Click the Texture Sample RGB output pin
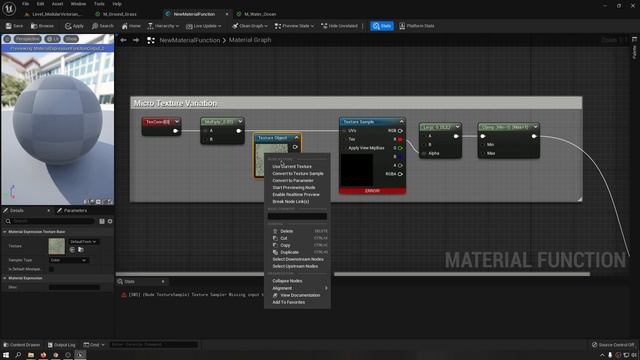The height and width of the screenshot is (360, 640). [400, 131]
